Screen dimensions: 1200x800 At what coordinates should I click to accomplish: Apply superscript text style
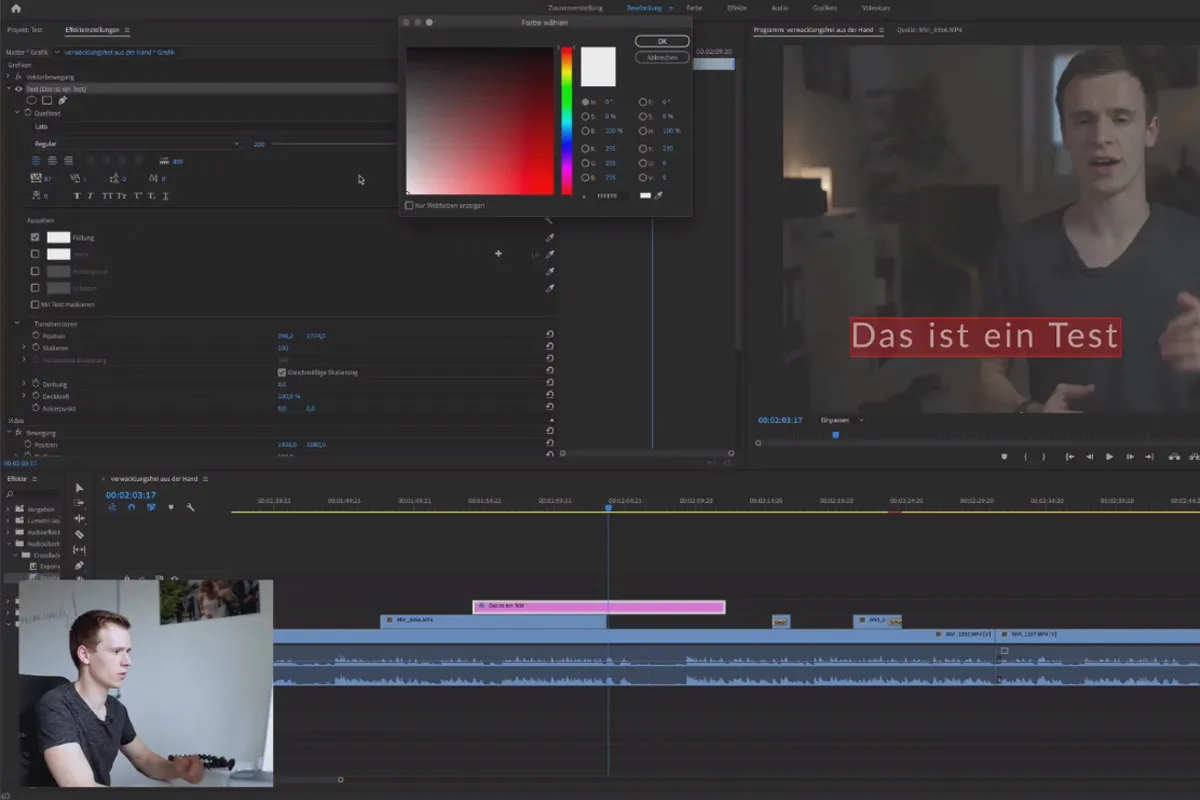[x=138, y=196]
